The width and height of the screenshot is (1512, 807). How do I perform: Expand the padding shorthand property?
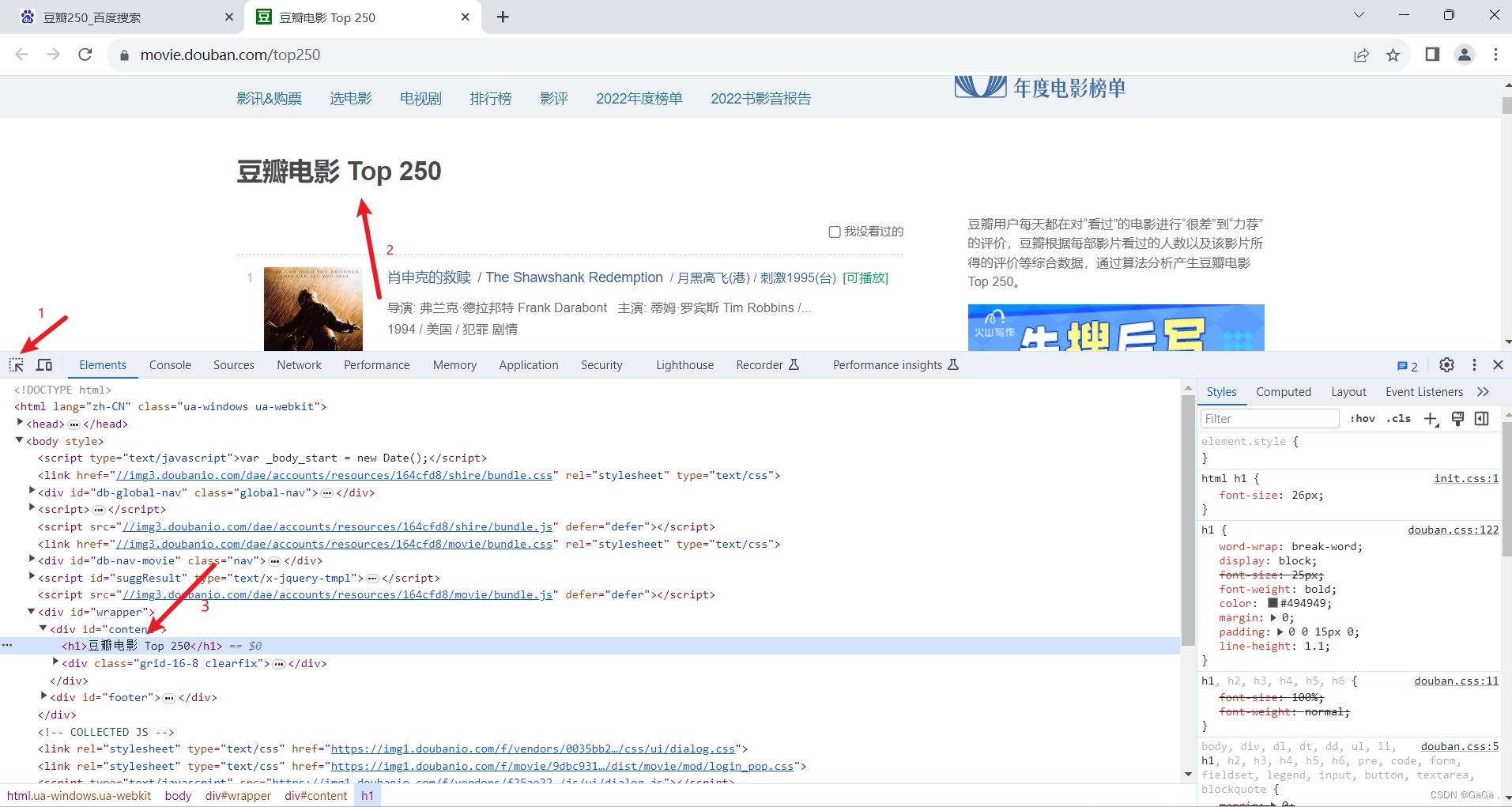pyautogui.click(x=1280, y=632)
